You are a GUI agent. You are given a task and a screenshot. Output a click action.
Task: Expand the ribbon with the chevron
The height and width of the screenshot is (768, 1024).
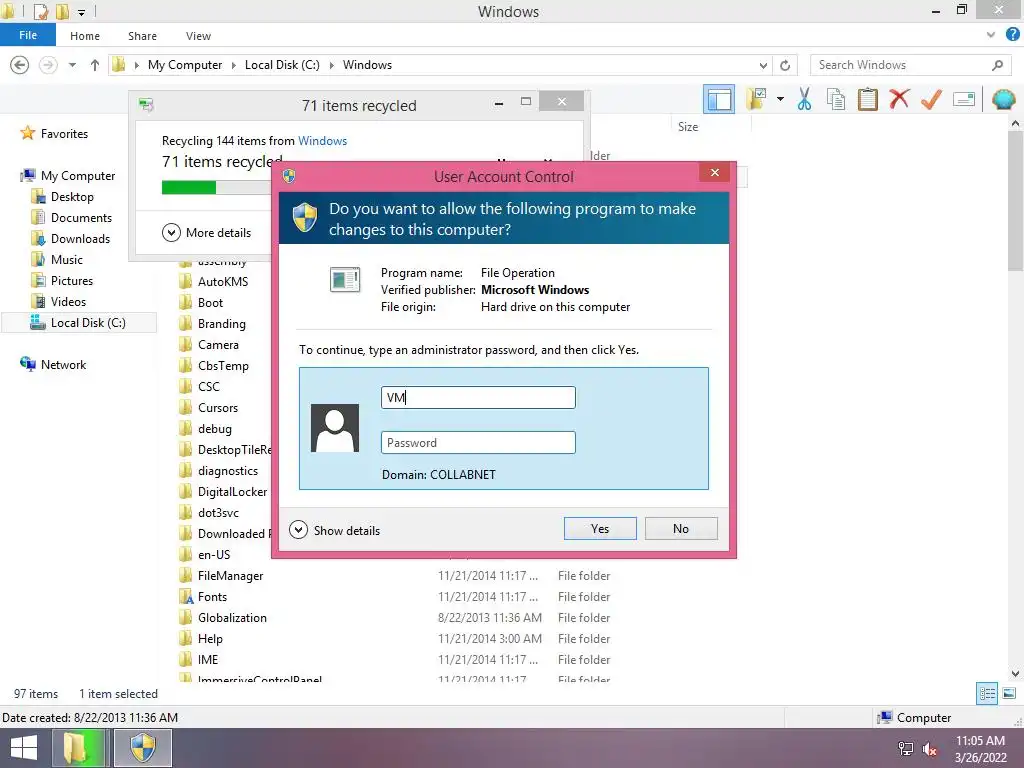pyautogui.click(x=991, y=35)
